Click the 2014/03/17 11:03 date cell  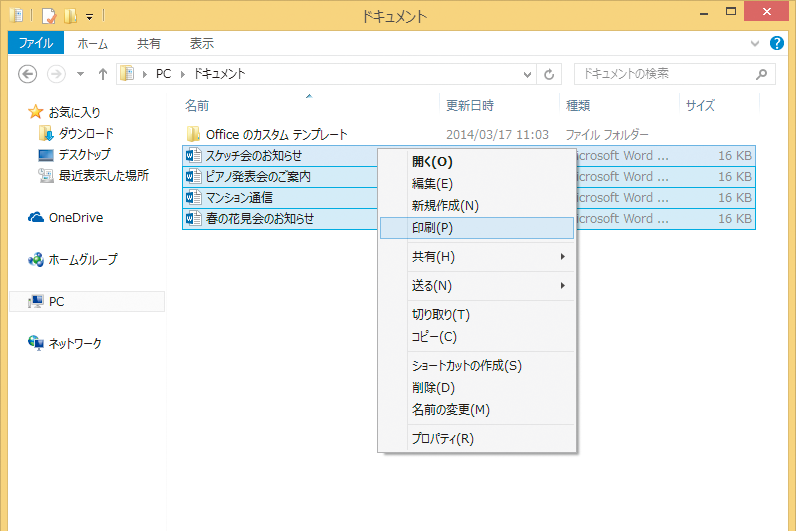(x=497, y=135)
